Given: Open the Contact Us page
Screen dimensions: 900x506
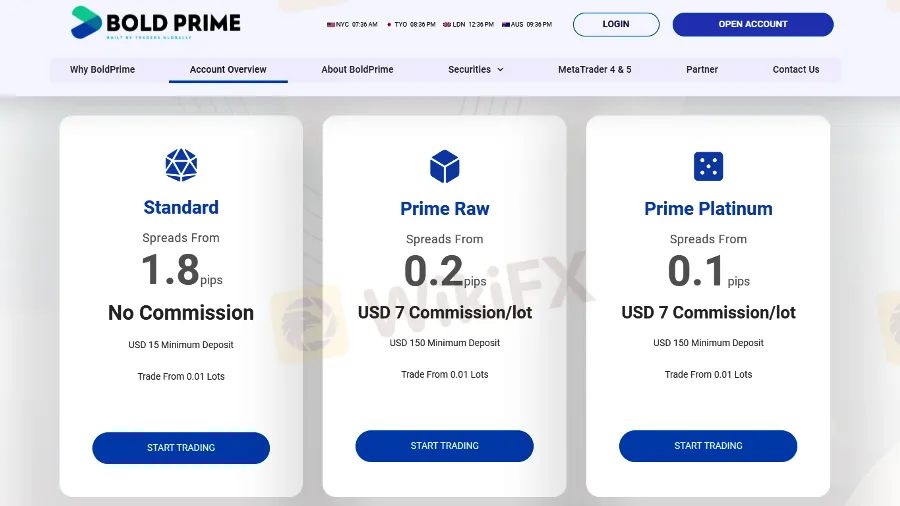Looking at the screenshot, I should [x=796, y=70].
